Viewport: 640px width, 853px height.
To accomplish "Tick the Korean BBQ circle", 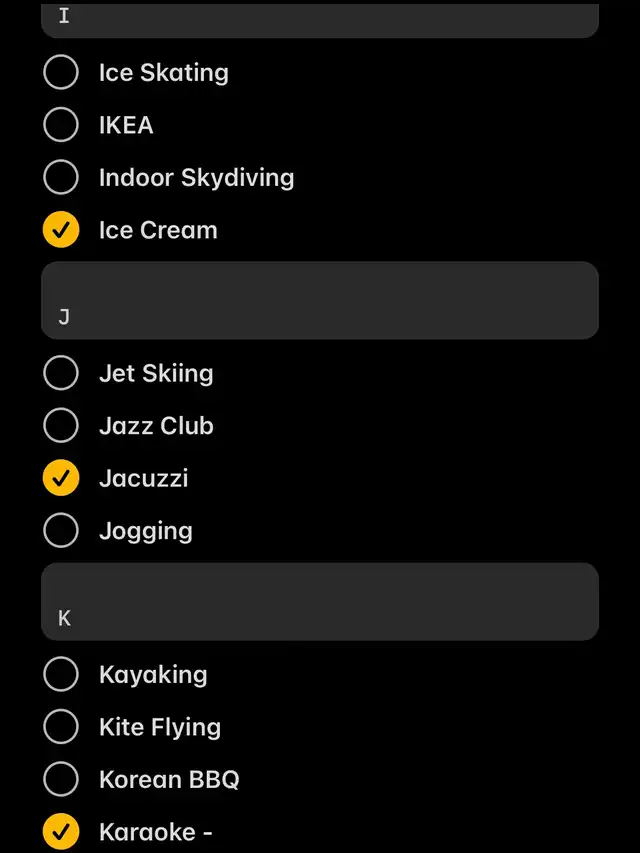I will [x=61, y=779].
